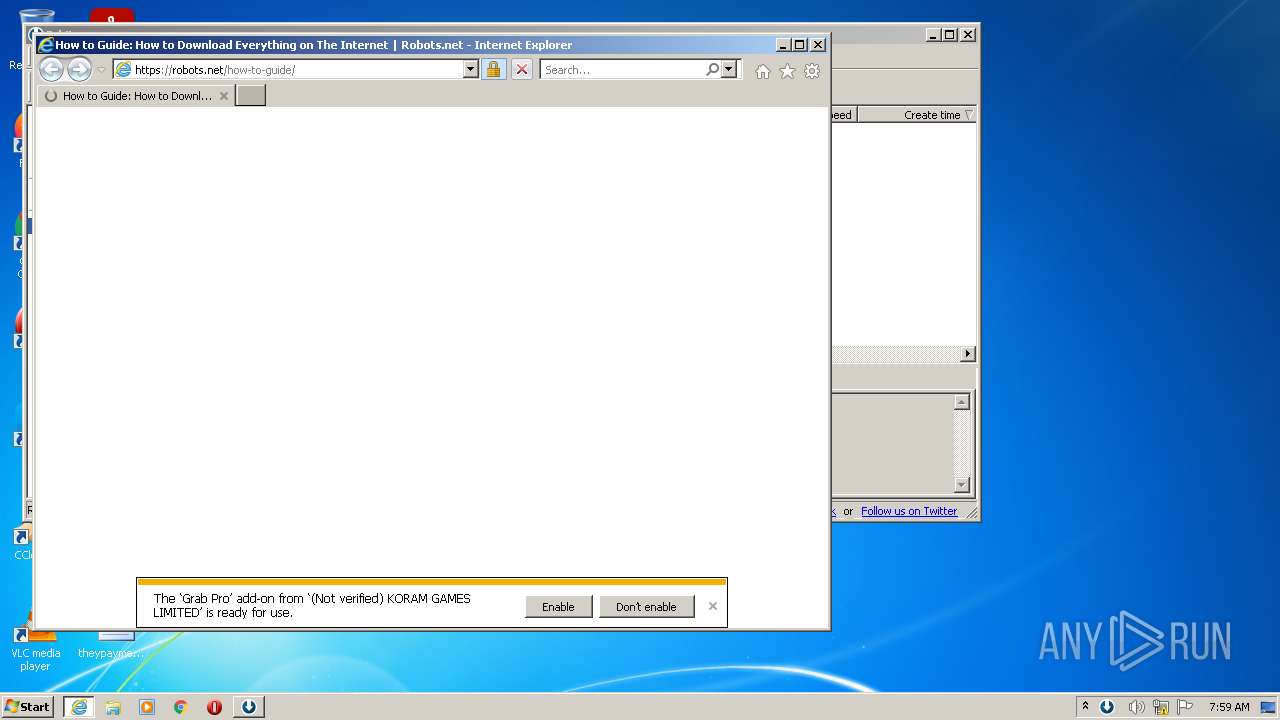Viewport: 1280px width, 720px height.
Task: Open the clock showing 7:59 AM
Action: 1229,707
